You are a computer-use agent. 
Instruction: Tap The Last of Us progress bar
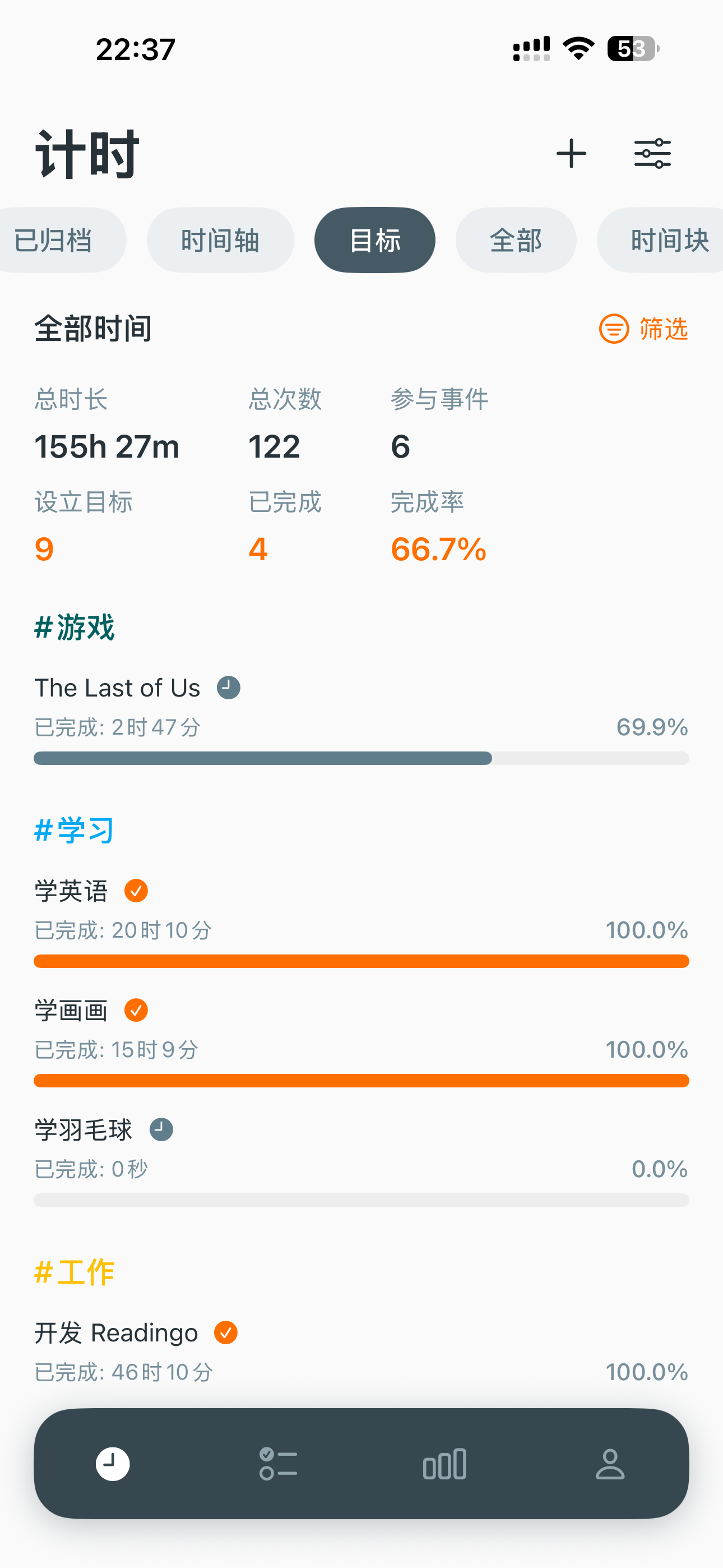pyautogui.click(x=361, y=758)
